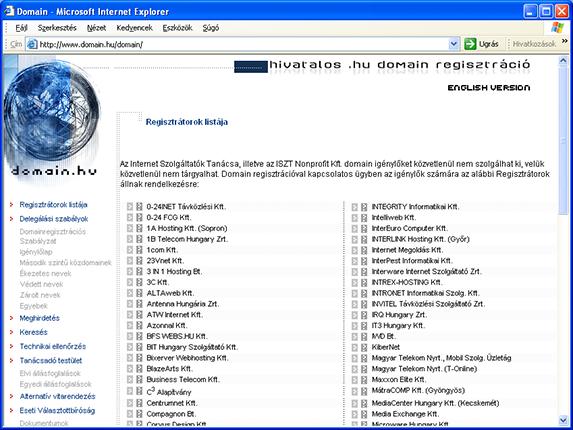Click the arrow icon beside ATW Internet Kft.

click(130, 315)
